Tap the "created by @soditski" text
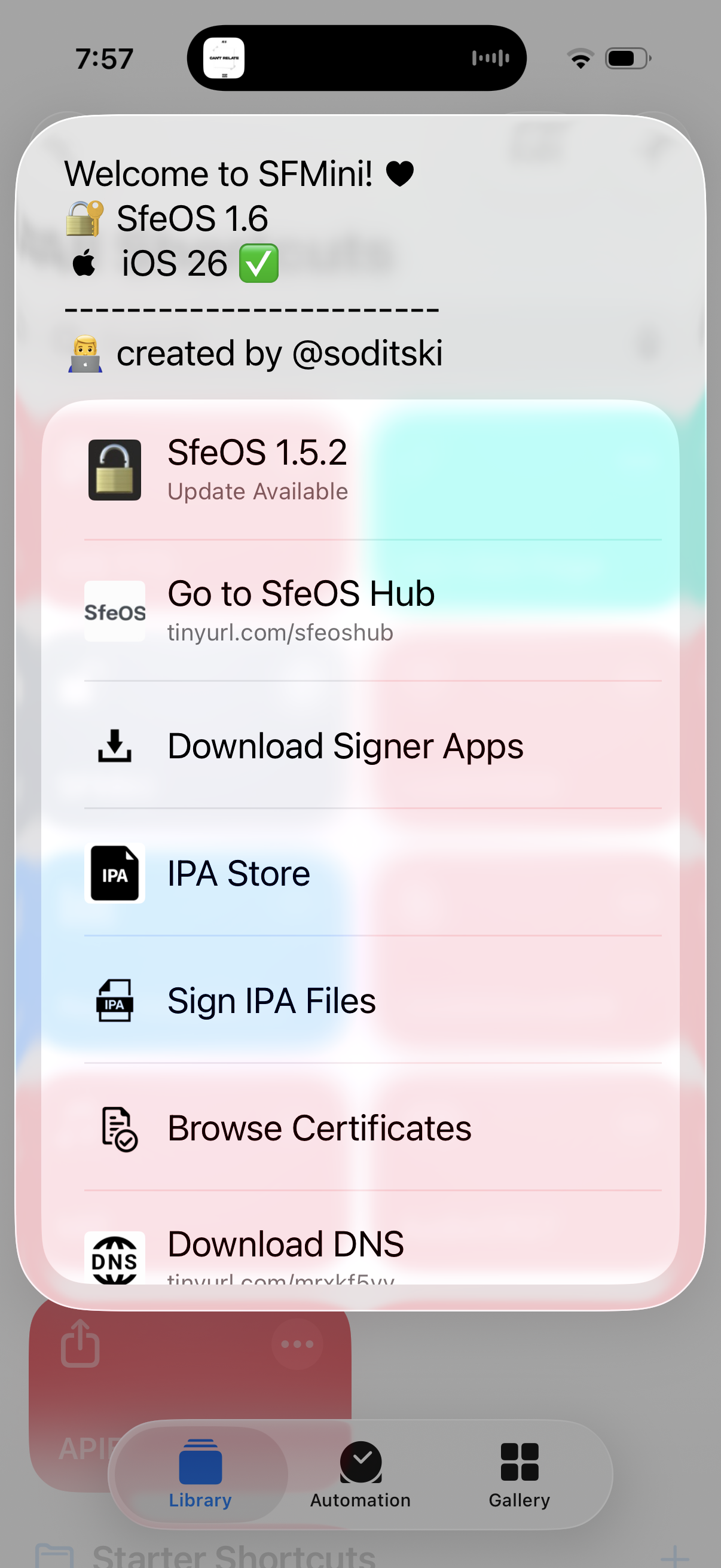The image size is (721, 1568). pyautogui.click(x=280, y=353)
